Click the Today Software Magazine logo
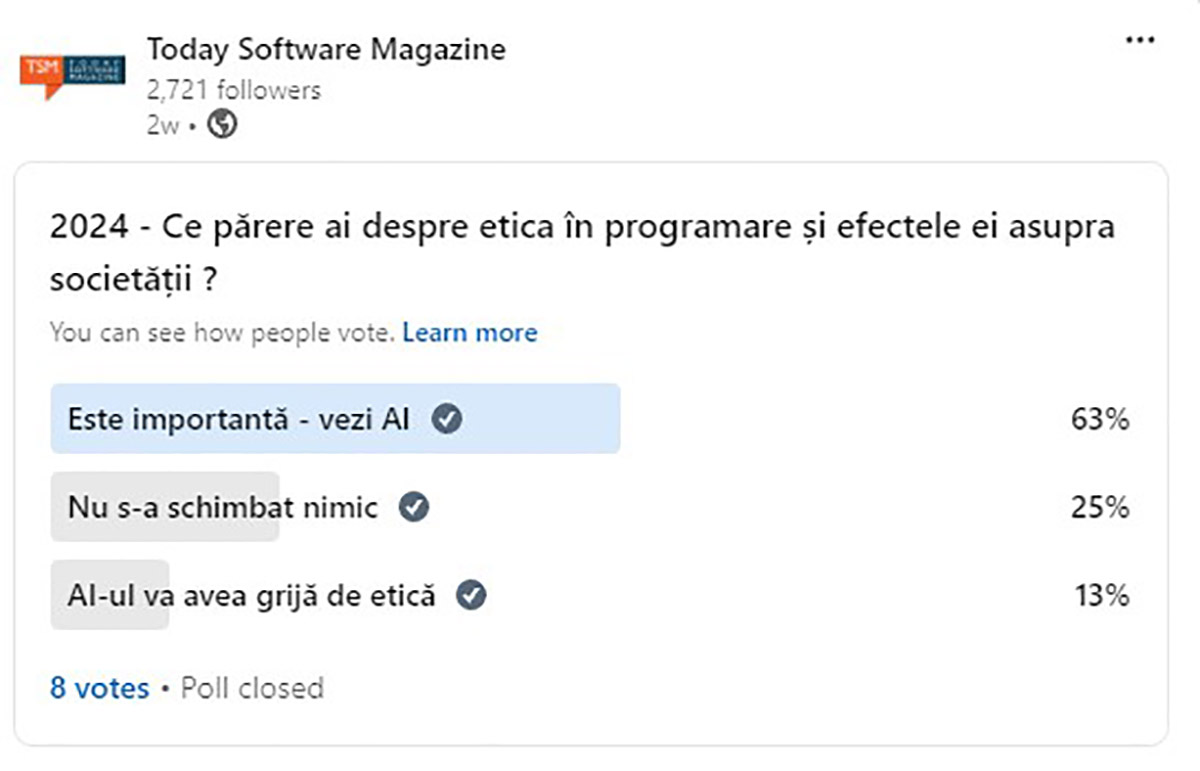This screenshot has width=1200, height=771. (72, 75)
